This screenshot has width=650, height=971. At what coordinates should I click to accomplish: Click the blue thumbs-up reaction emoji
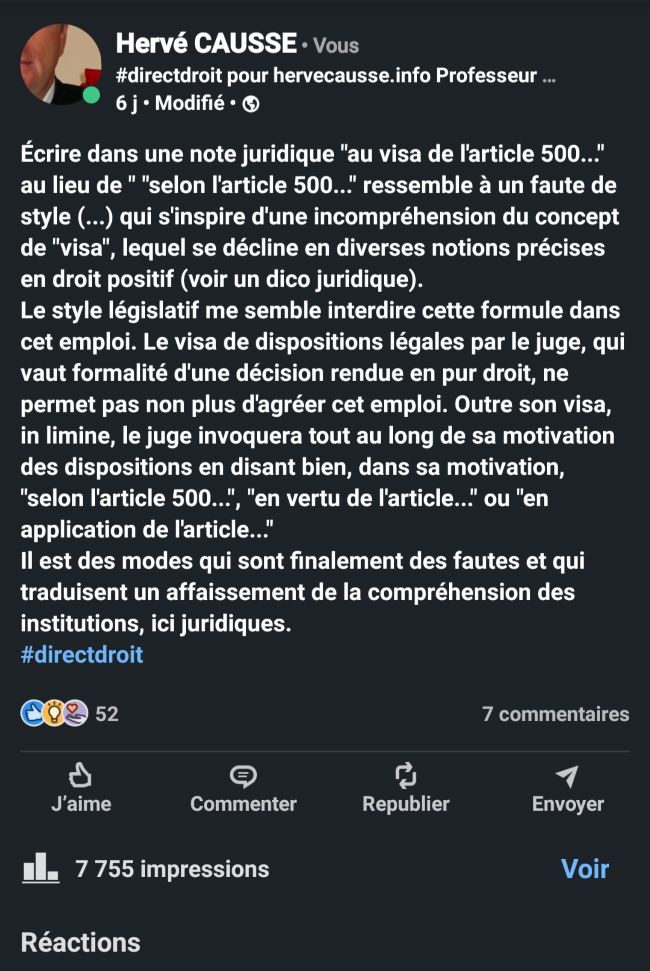(31, 714)
